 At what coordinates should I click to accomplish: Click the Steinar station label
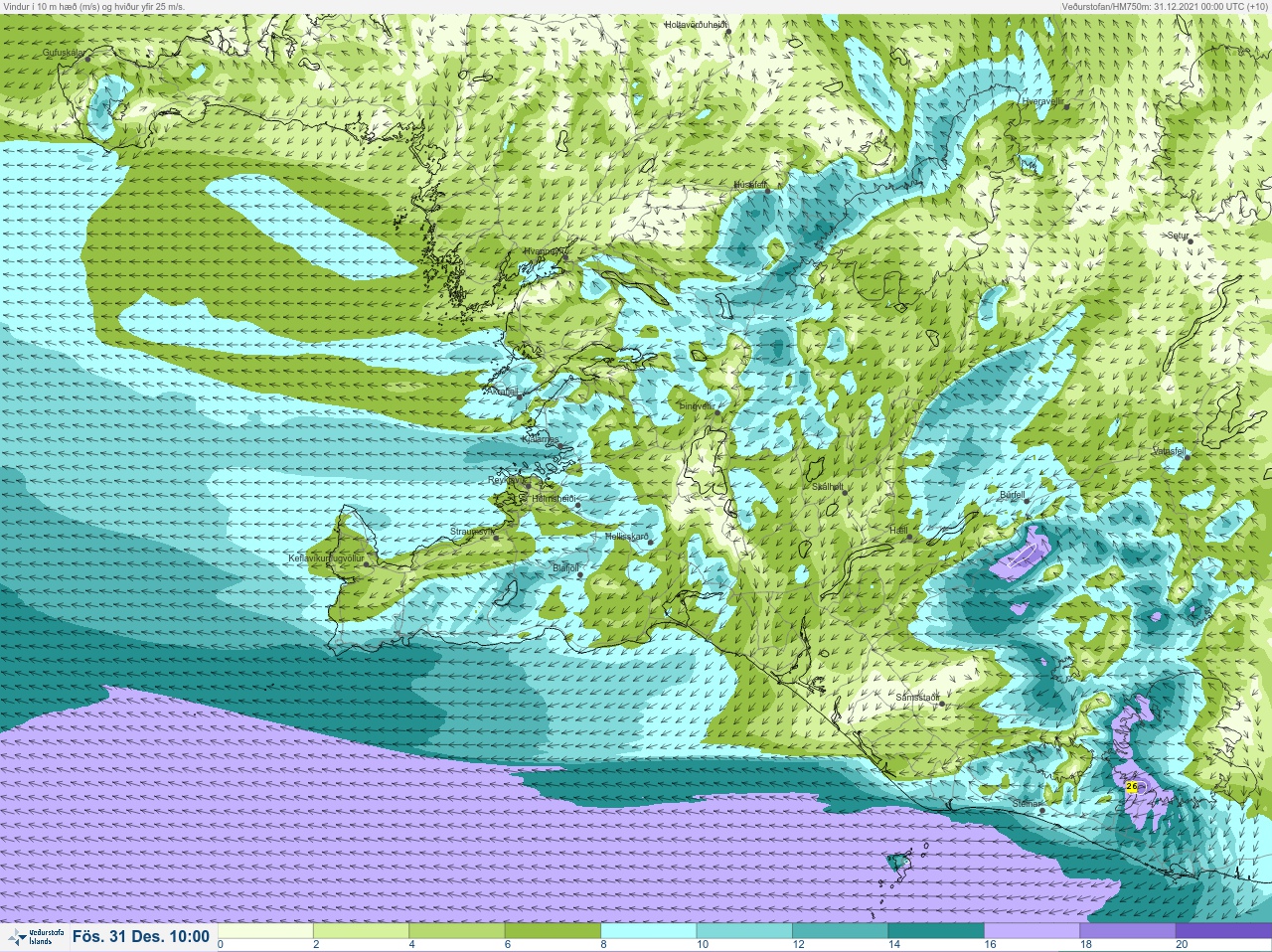click(1026, 803)
